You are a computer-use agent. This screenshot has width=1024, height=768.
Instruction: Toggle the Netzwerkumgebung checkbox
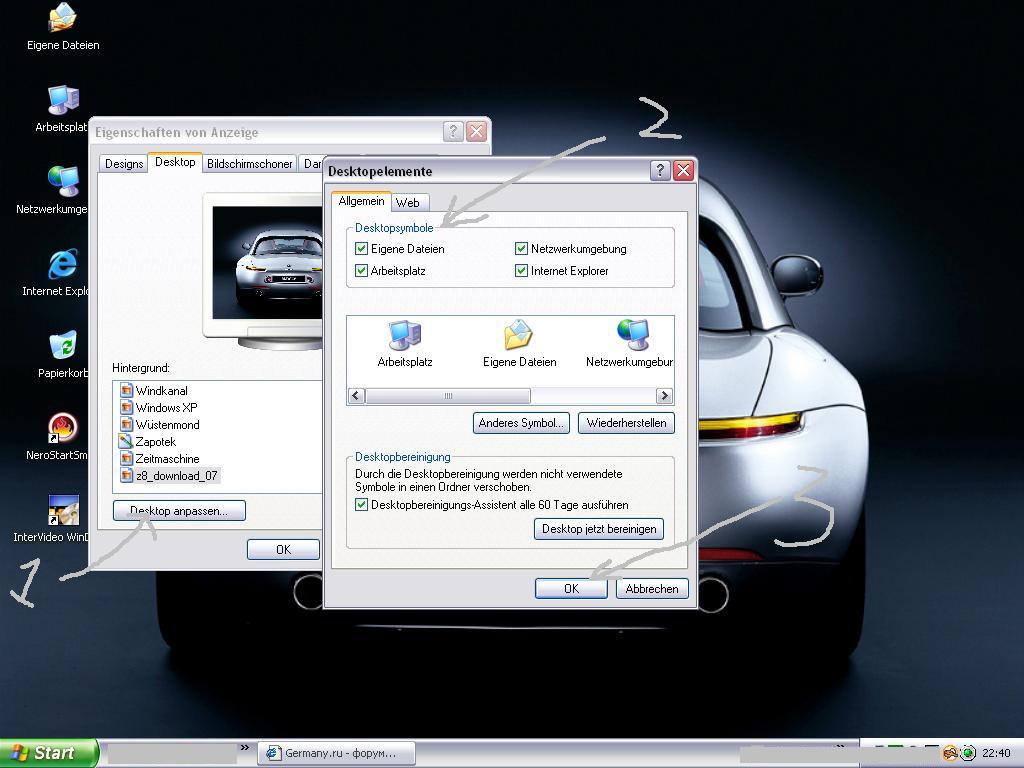(521, 248)
